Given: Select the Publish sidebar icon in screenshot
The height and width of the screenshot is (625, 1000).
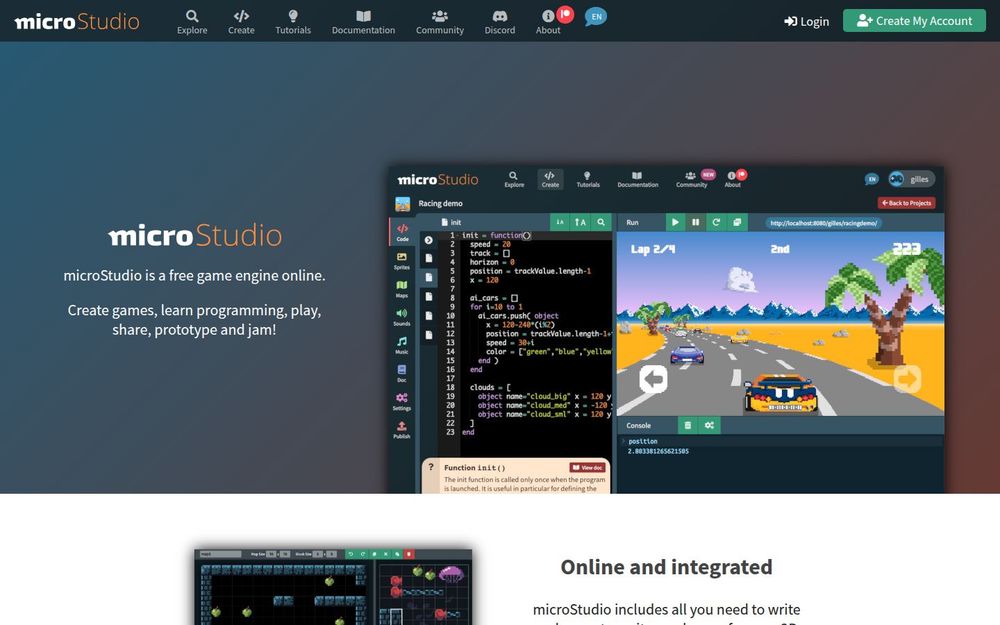Looking at the screenshot, I should pos(402,429).
